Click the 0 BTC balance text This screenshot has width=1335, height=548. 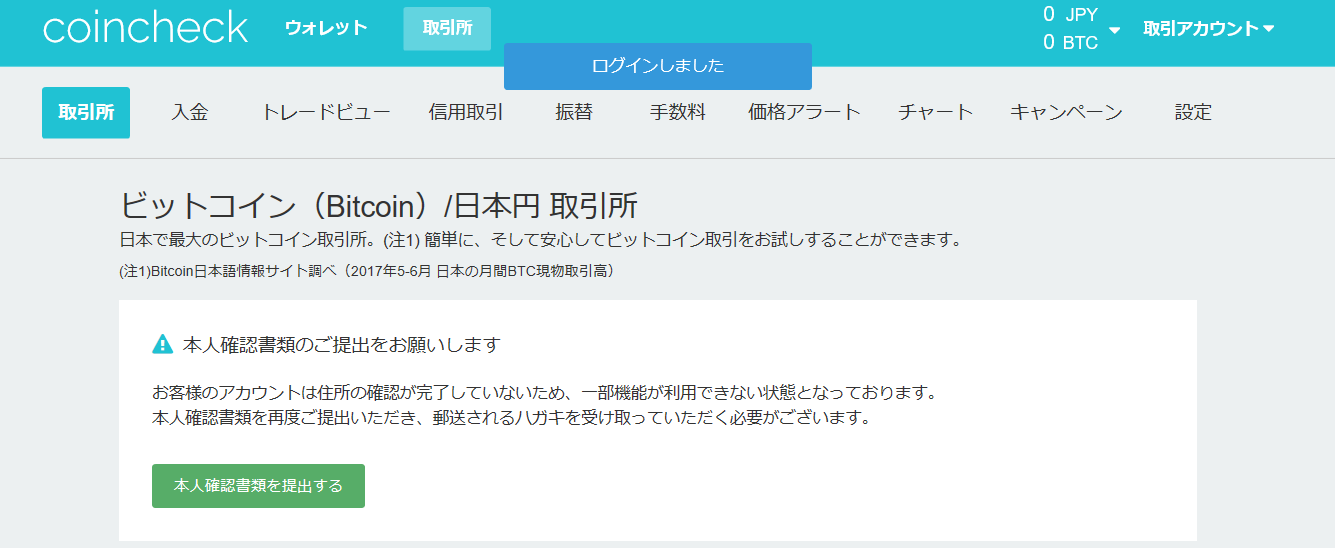tap(1071, 42)
